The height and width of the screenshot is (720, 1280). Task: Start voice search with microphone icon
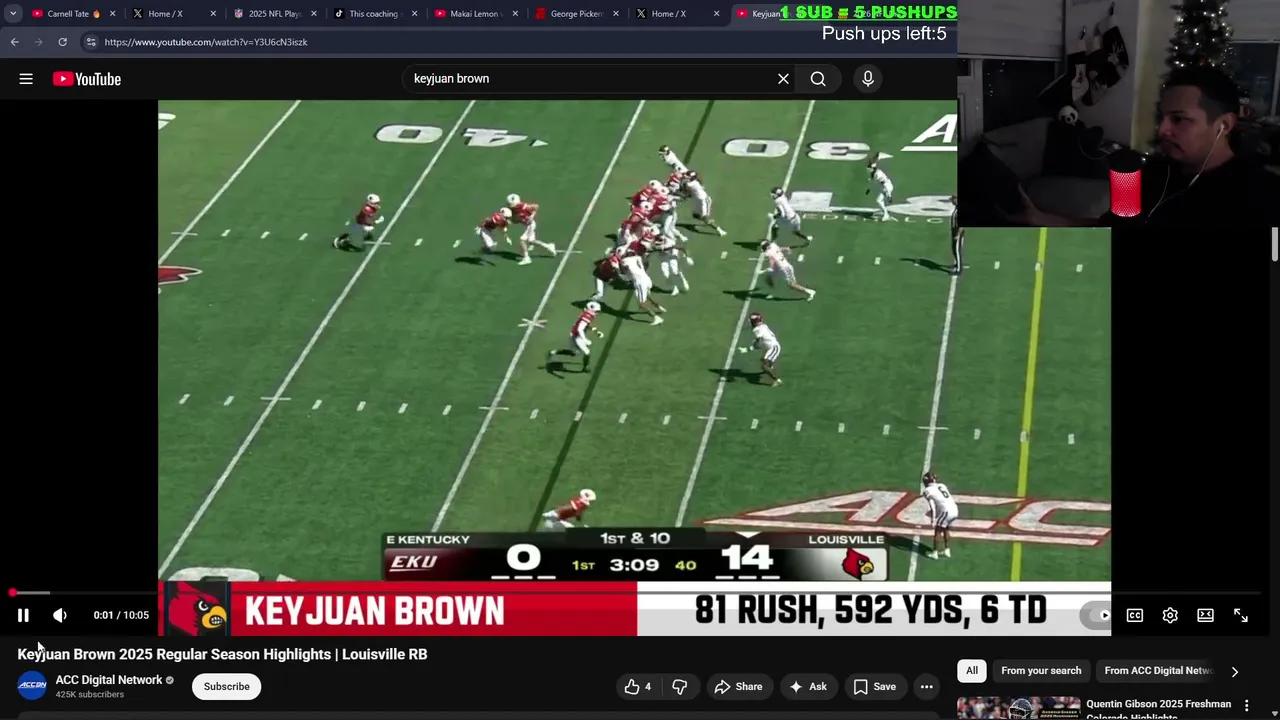coord(868,79)
